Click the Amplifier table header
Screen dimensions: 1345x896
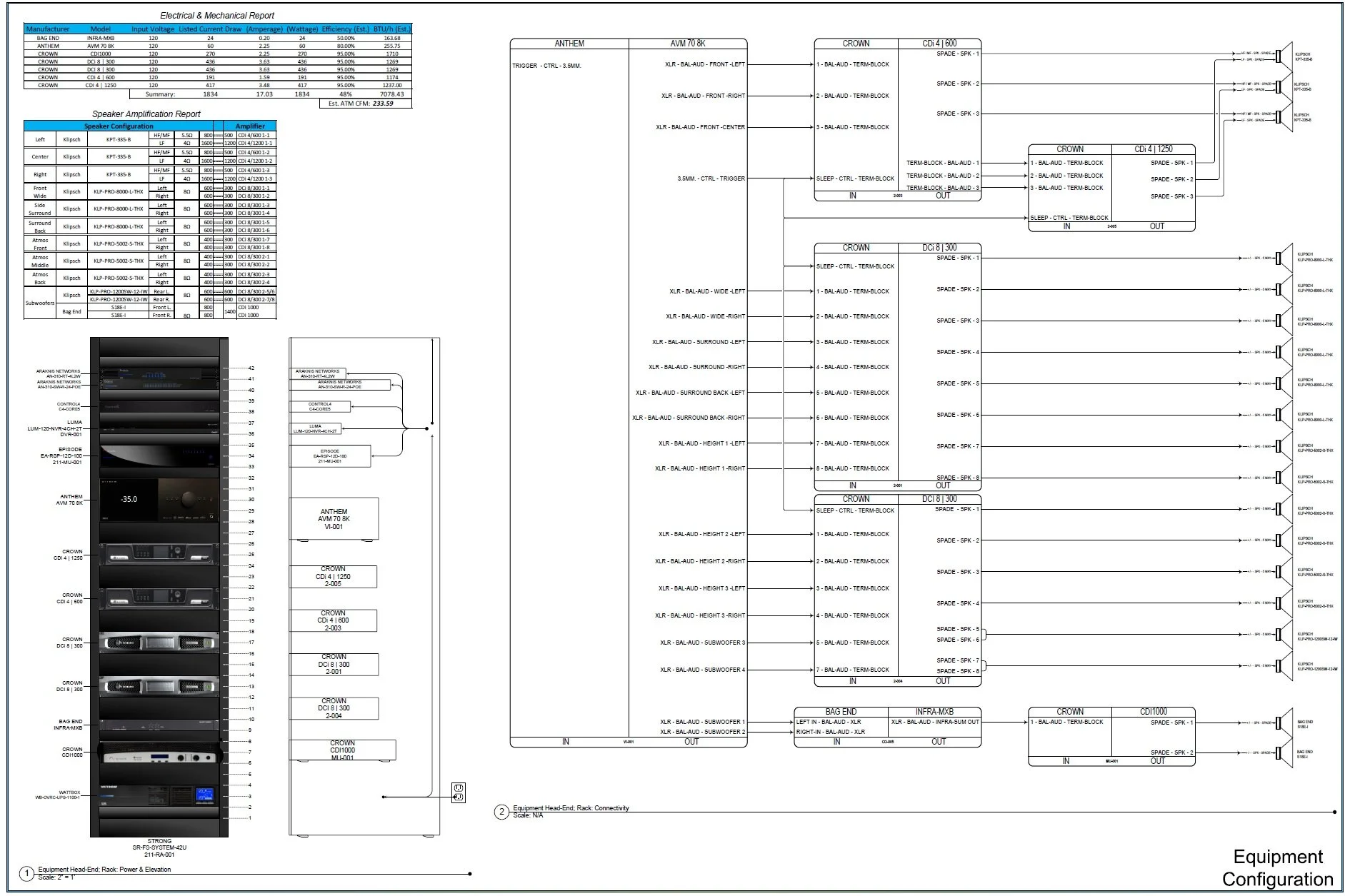tap(250, 126)
